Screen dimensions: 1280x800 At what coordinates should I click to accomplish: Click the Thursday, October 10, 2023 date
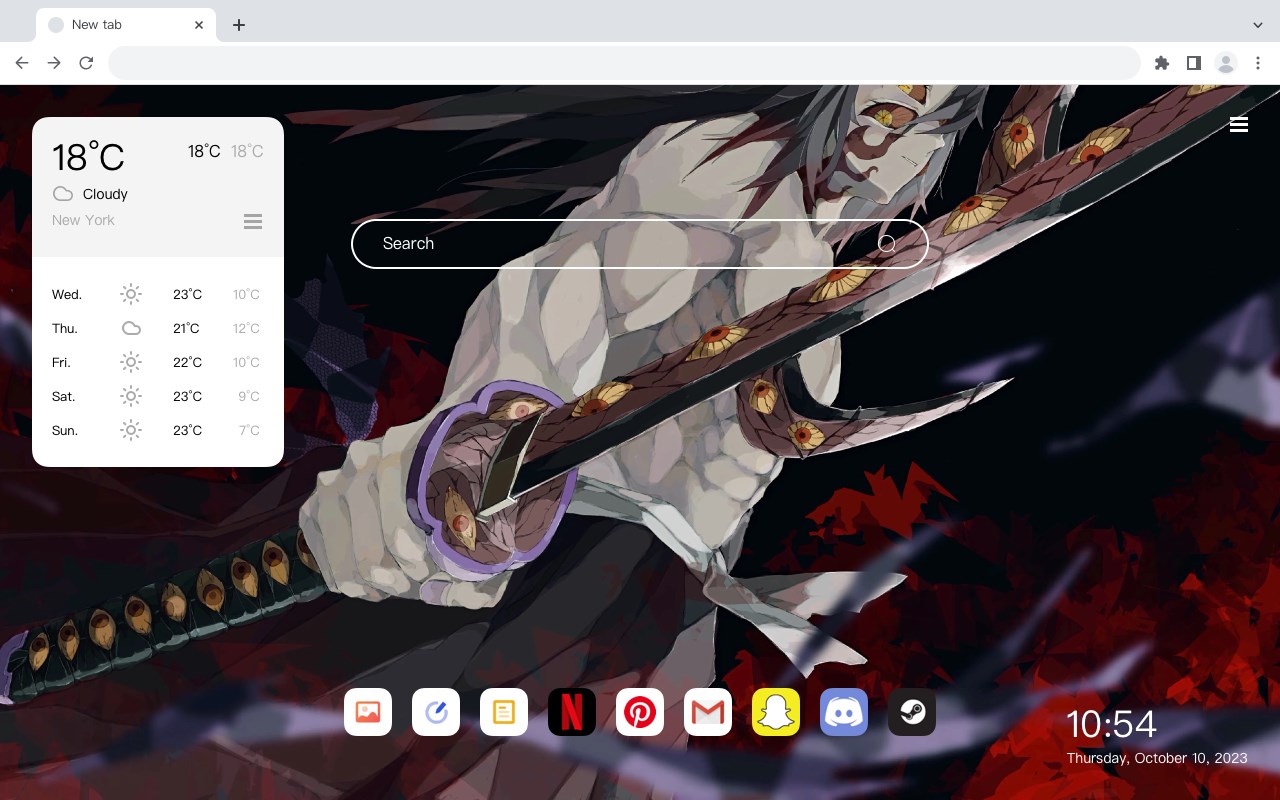[1157, 758]
